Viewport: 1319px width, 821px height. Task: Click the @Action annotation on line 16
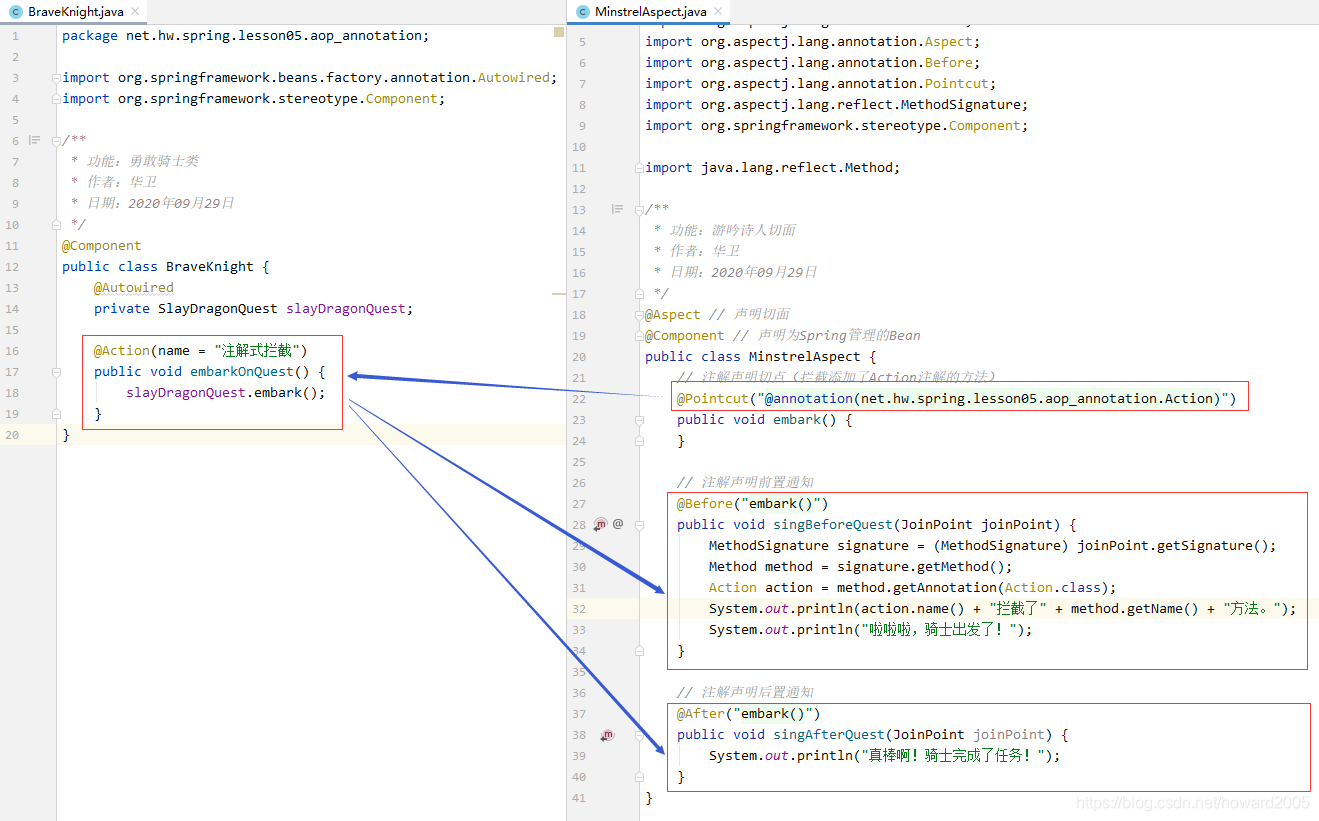tap(122, 351)
